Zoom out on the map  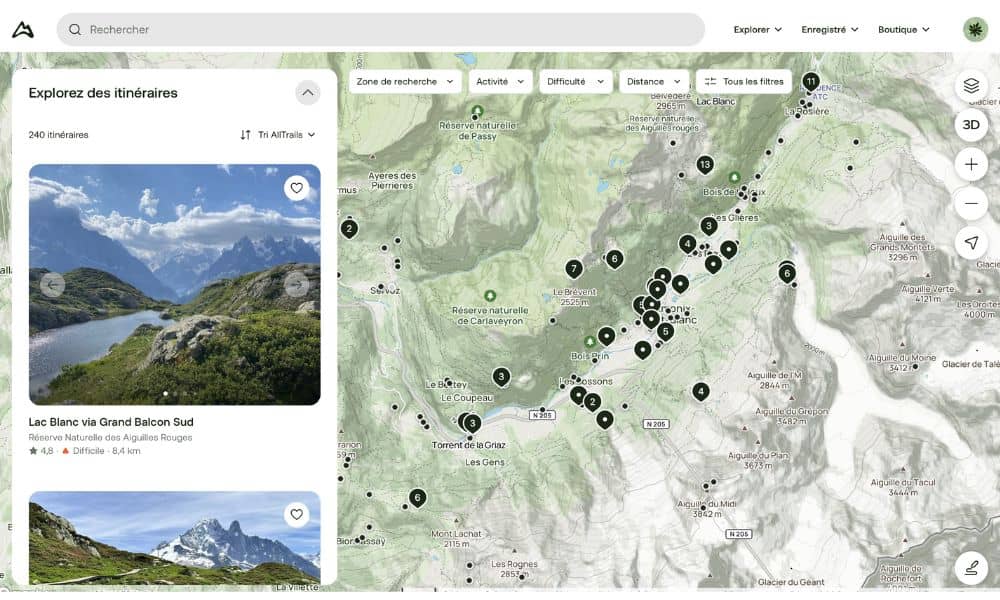(x=970, y=203)
